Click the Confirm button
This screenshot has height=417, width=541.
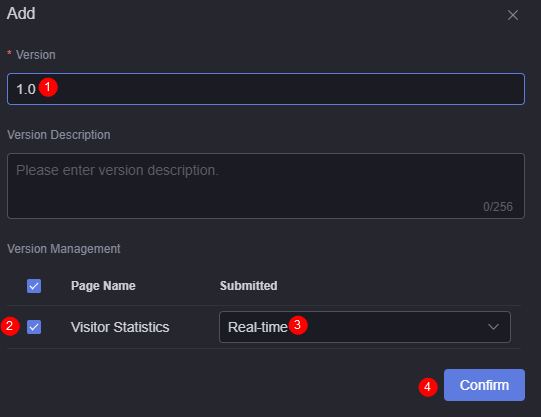point(484,385)
